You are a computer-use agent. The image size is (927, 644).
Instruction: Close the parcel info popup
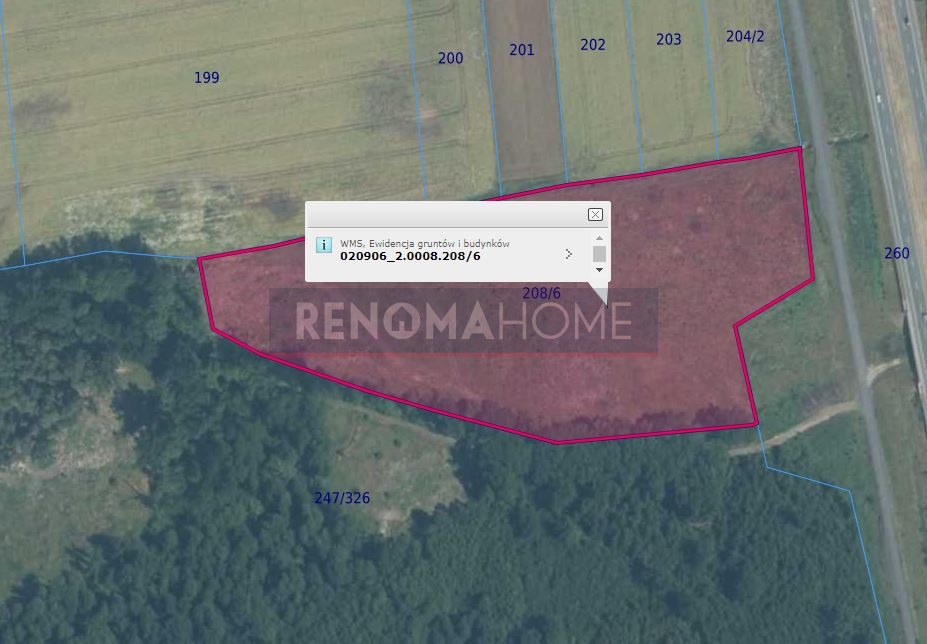[595, 215]
